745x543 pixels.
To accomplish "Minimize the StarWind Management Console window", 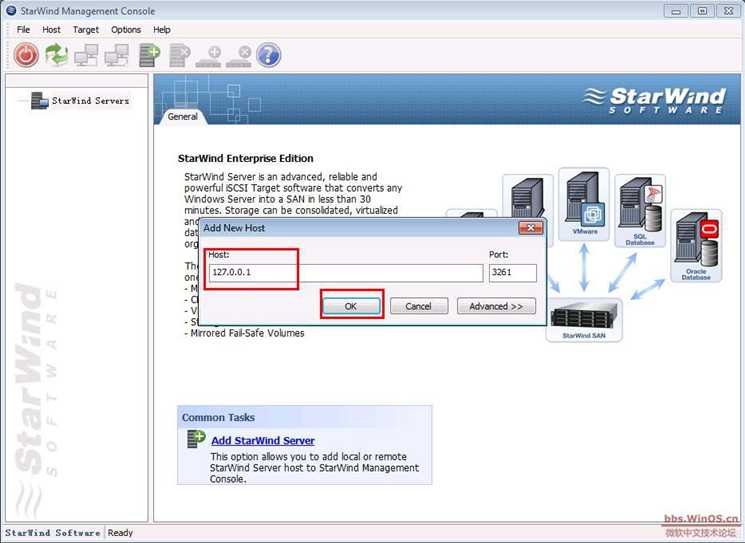I will [x=676, y=11].
